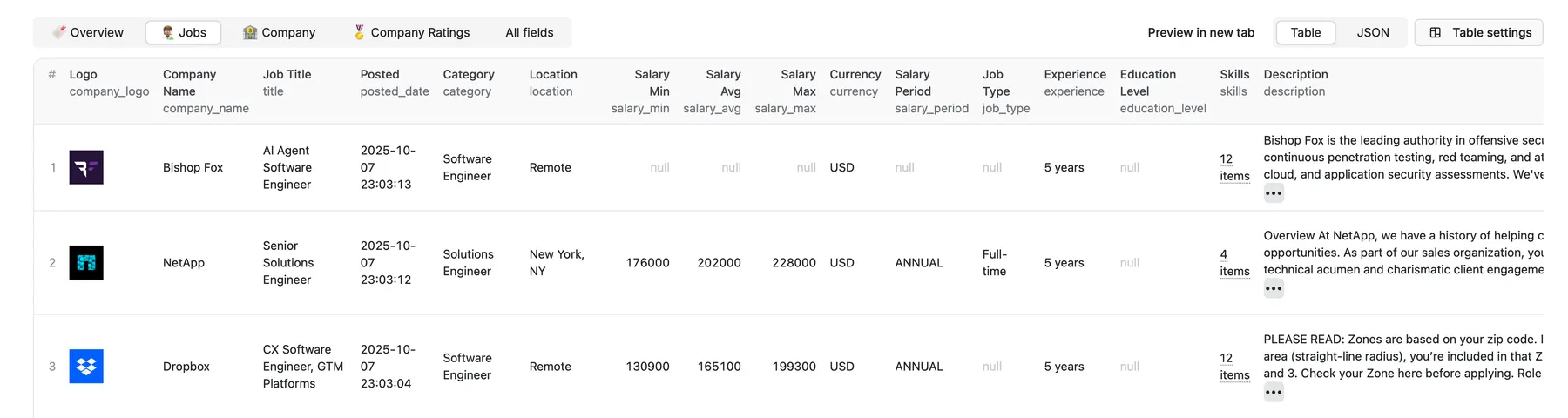Click the NetApp company logo
The width and height of the screenshot is (1568, 418).
click(x=86, y=262)
